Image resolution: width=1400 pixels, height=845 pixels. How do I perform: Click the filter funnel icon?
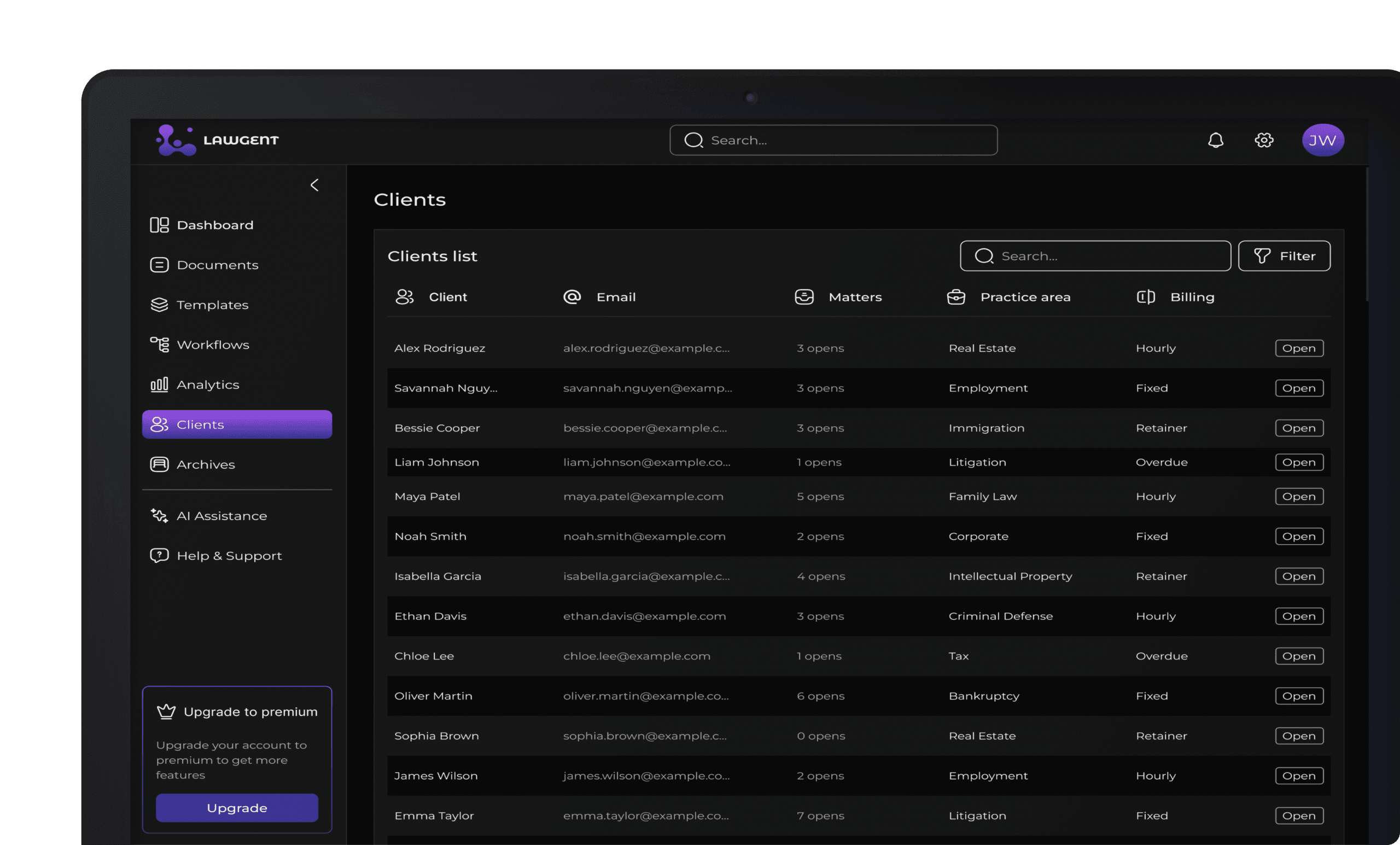point(1262,257)
